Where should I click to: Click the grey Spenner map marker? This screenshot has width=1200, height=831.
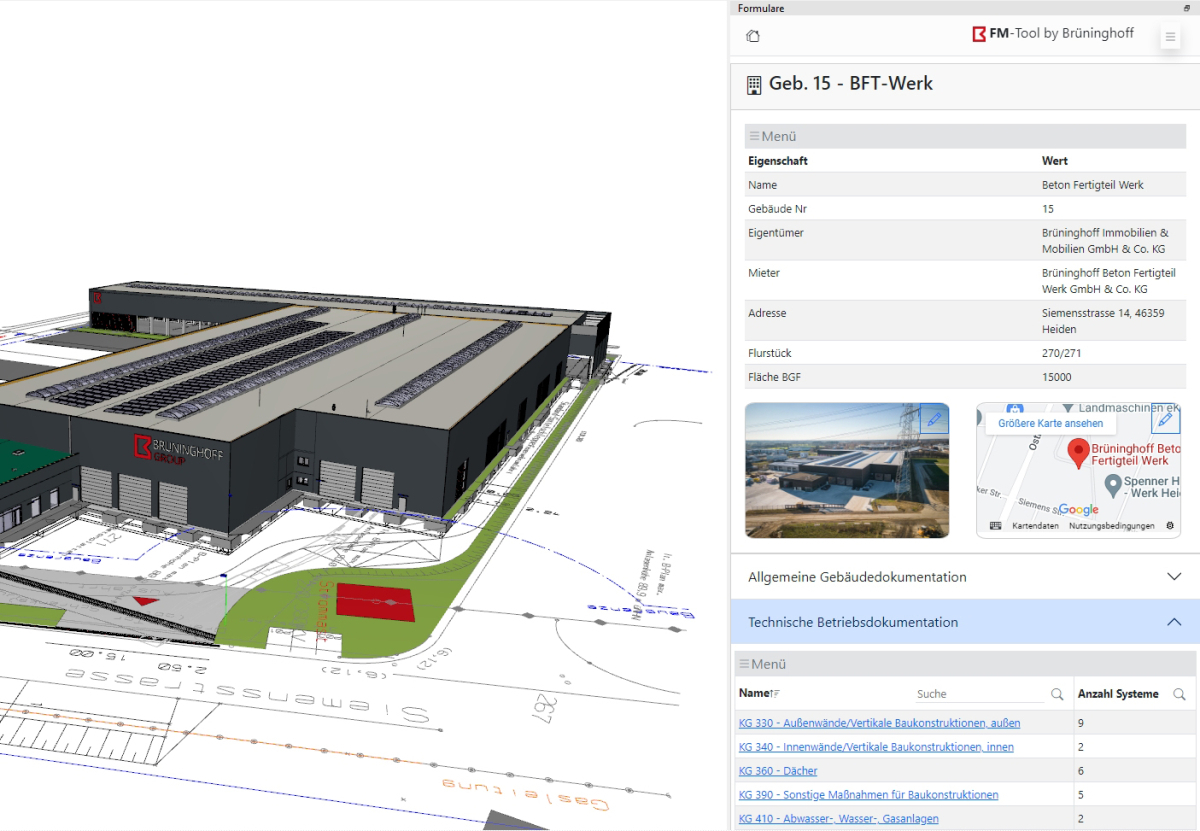(1112, 485)
